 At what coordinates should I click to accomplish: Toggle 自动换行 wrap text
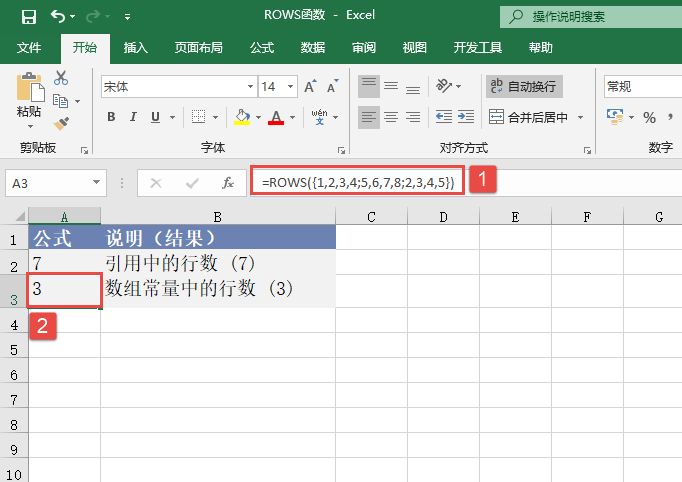[524, 86]
